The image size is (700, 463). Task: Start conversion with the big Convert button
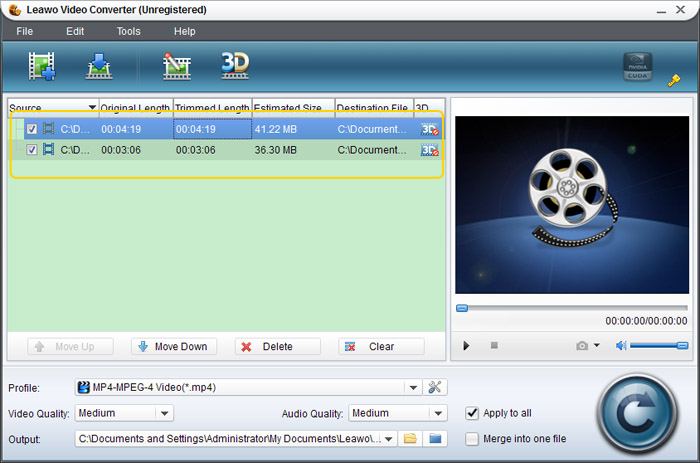(x=638, y=414)
